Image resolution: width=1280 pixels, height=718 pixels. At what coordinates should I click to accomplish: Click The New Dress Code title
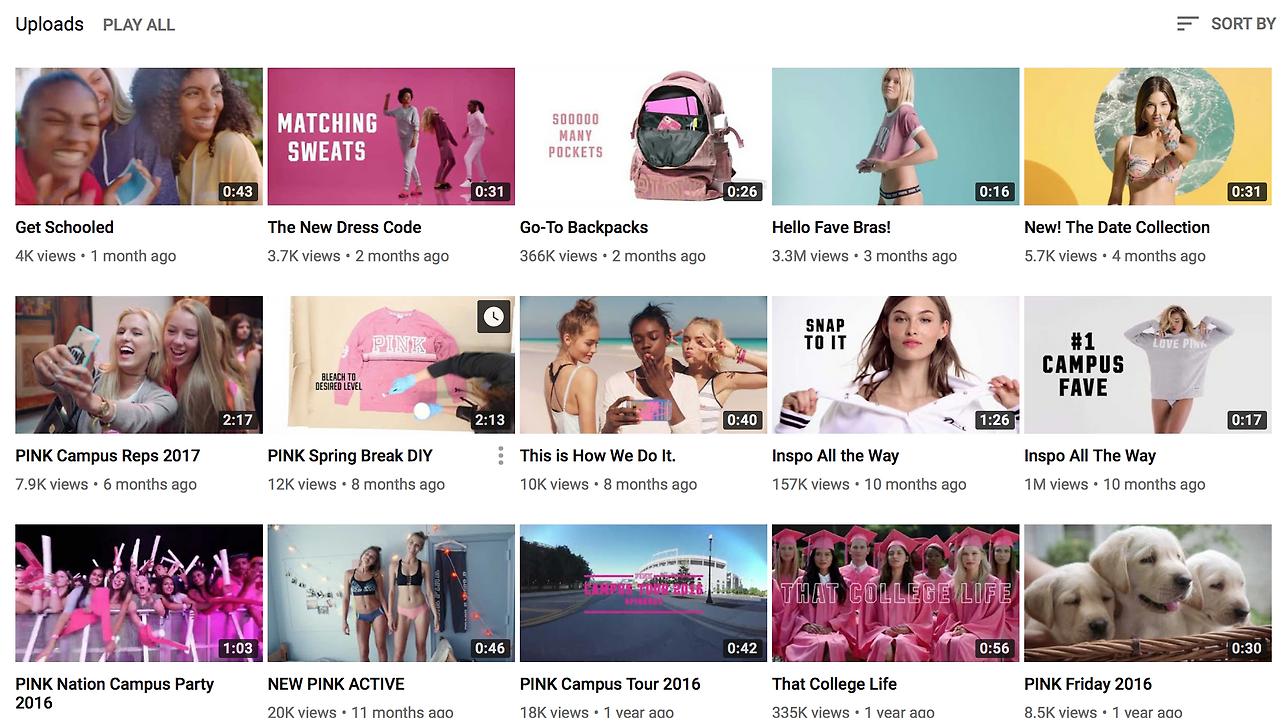[344, 228]
